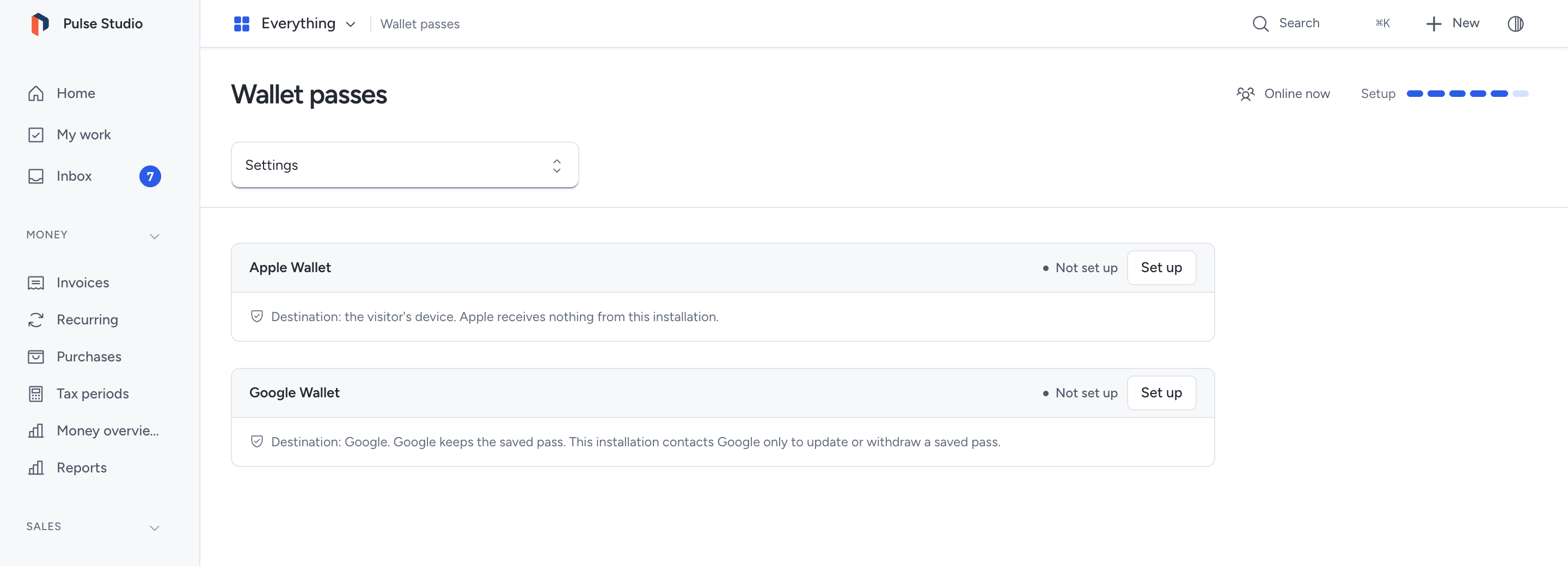The height and width of the screenshot is (566, 1568).
Task: Open the My work checklist icon
Action: point(36,134)
